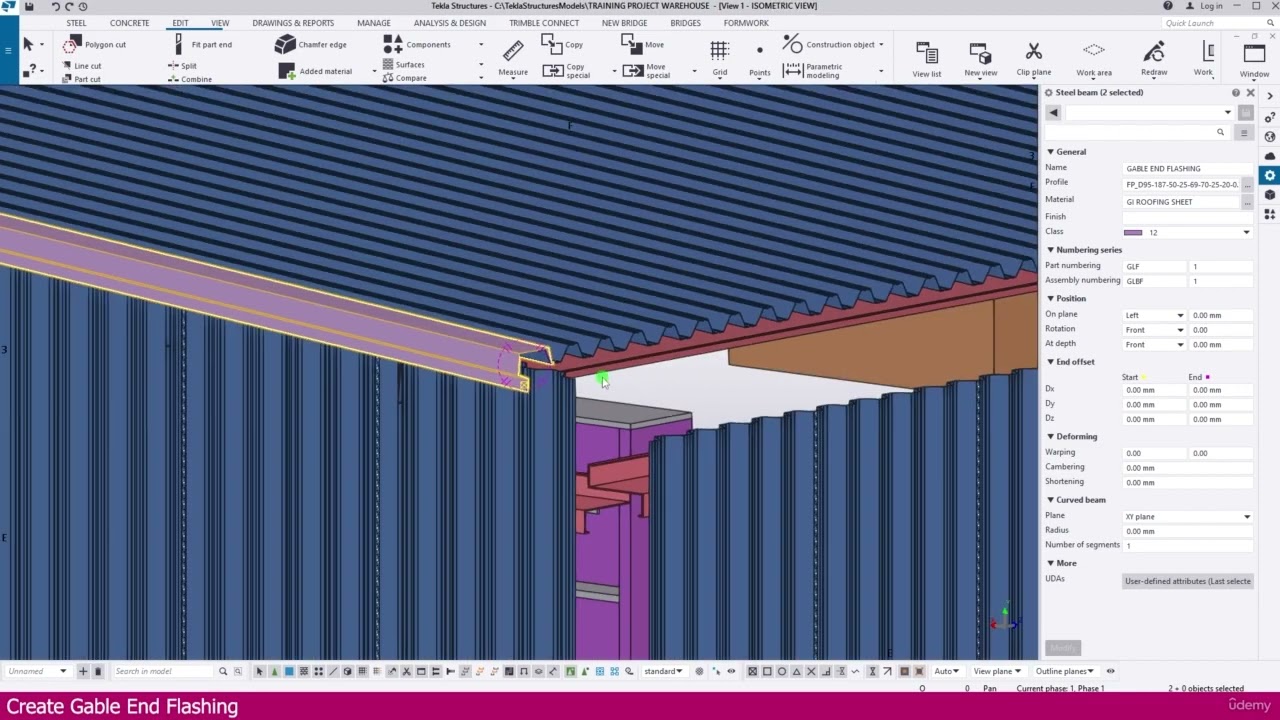1280x720 pixels.
Task: Switch to the FORMWORK tab
Action: 746,23
